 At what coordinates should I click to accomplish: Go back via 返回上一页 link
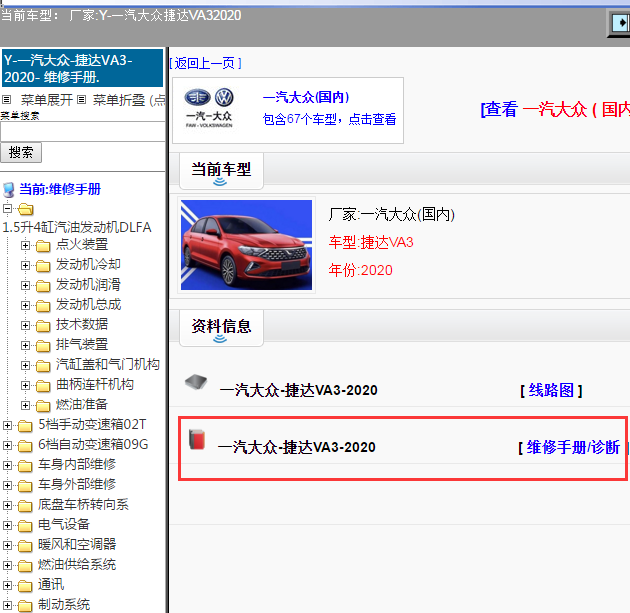coord(205,63)
